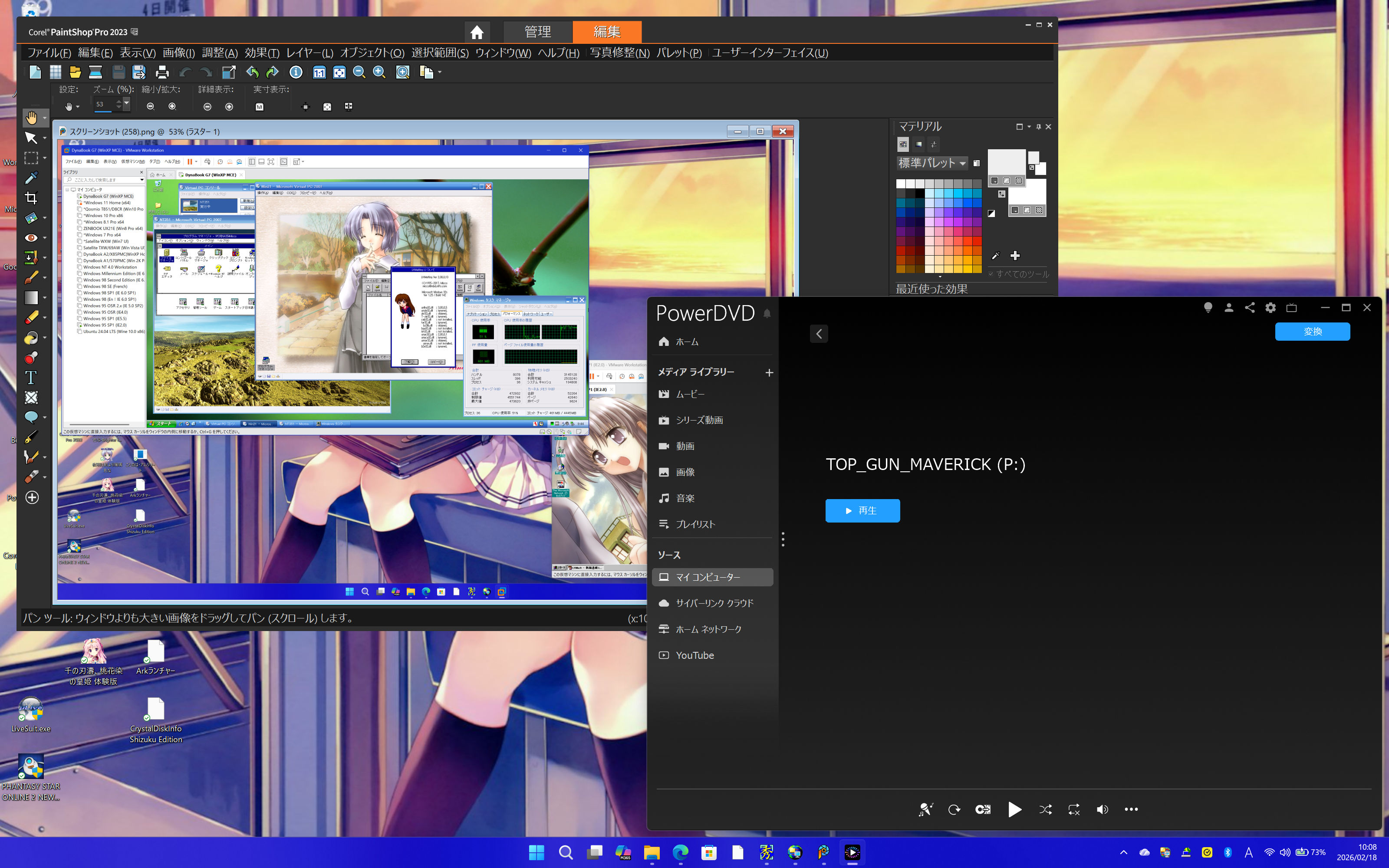This screenshot has height=868, width=1389.
Task: Open the 効果(T) menu
Action: tap(262, 53)
